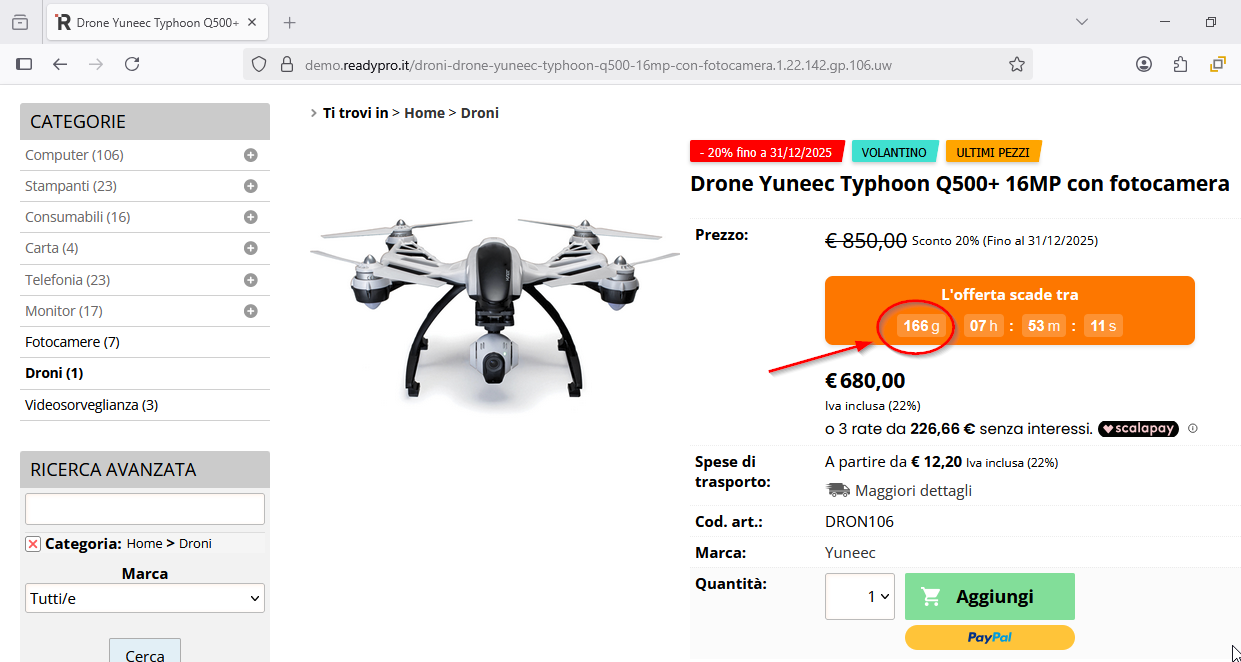Expand the Computer category plus icon
Screen dimensions: 1241x662
tap(251, 155)
